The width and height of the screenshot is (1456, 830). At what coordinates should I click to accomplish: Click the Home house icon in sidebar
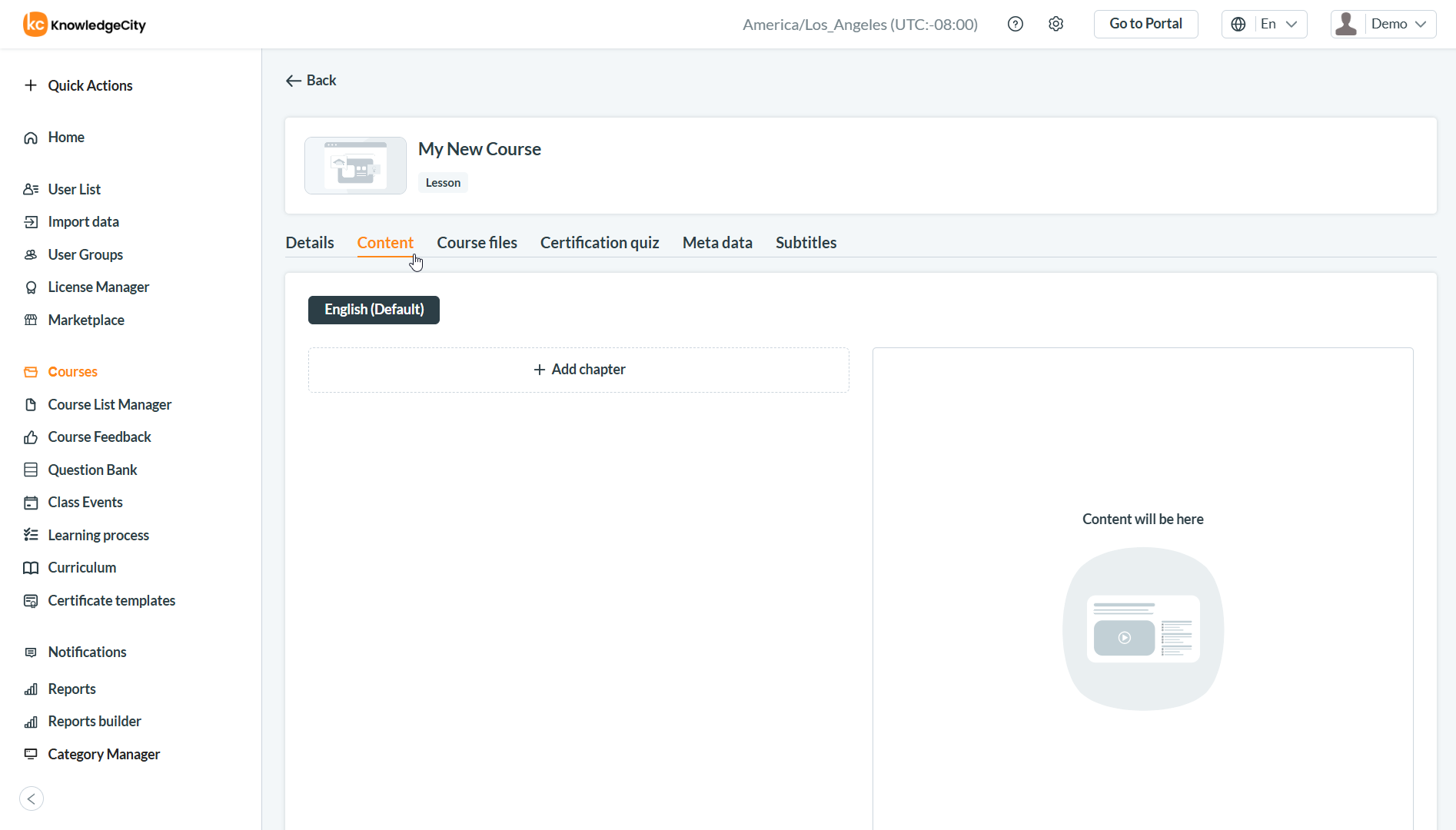(x=31, y=138)
